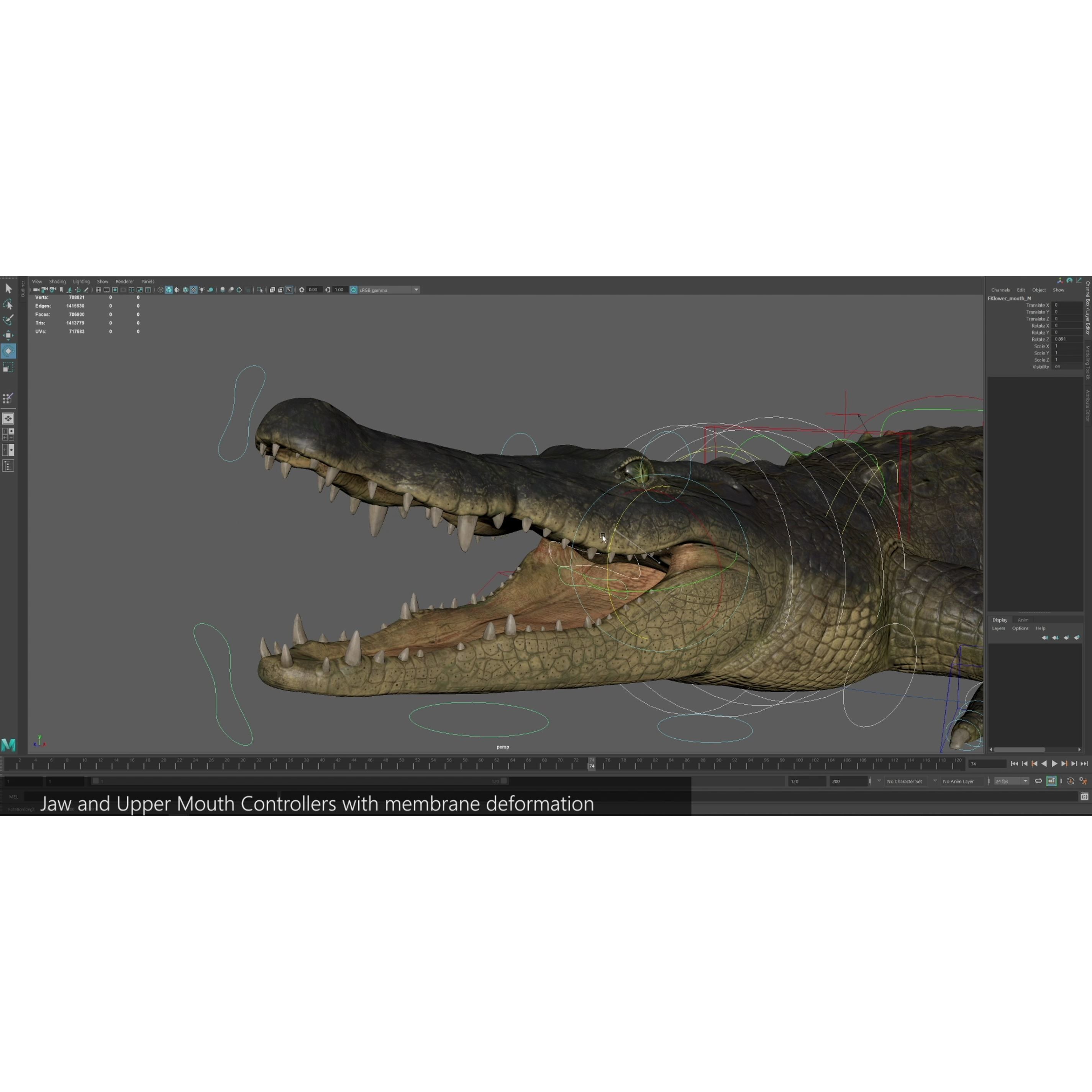Select the single perspective pane layout

pyautogui.click(x=8, y=419)
